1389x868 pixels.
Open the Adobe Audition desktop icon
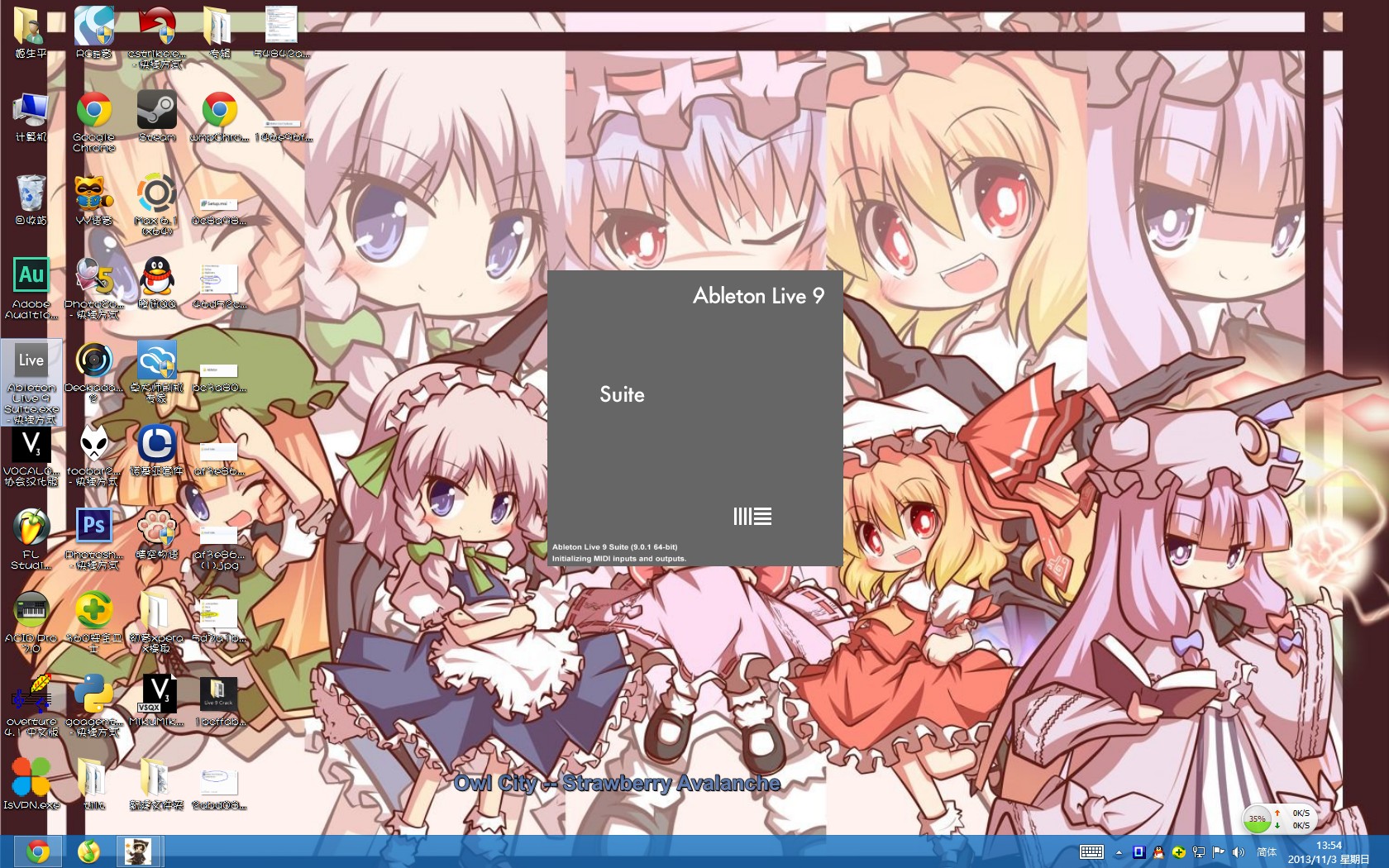[31, 287]
